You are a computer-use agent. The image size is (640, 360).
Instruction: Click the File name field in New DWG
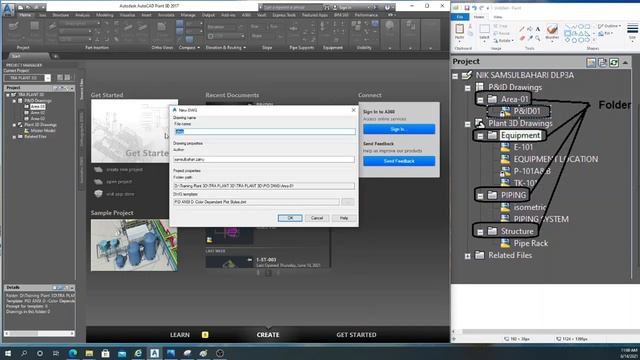tap(264, 131)
